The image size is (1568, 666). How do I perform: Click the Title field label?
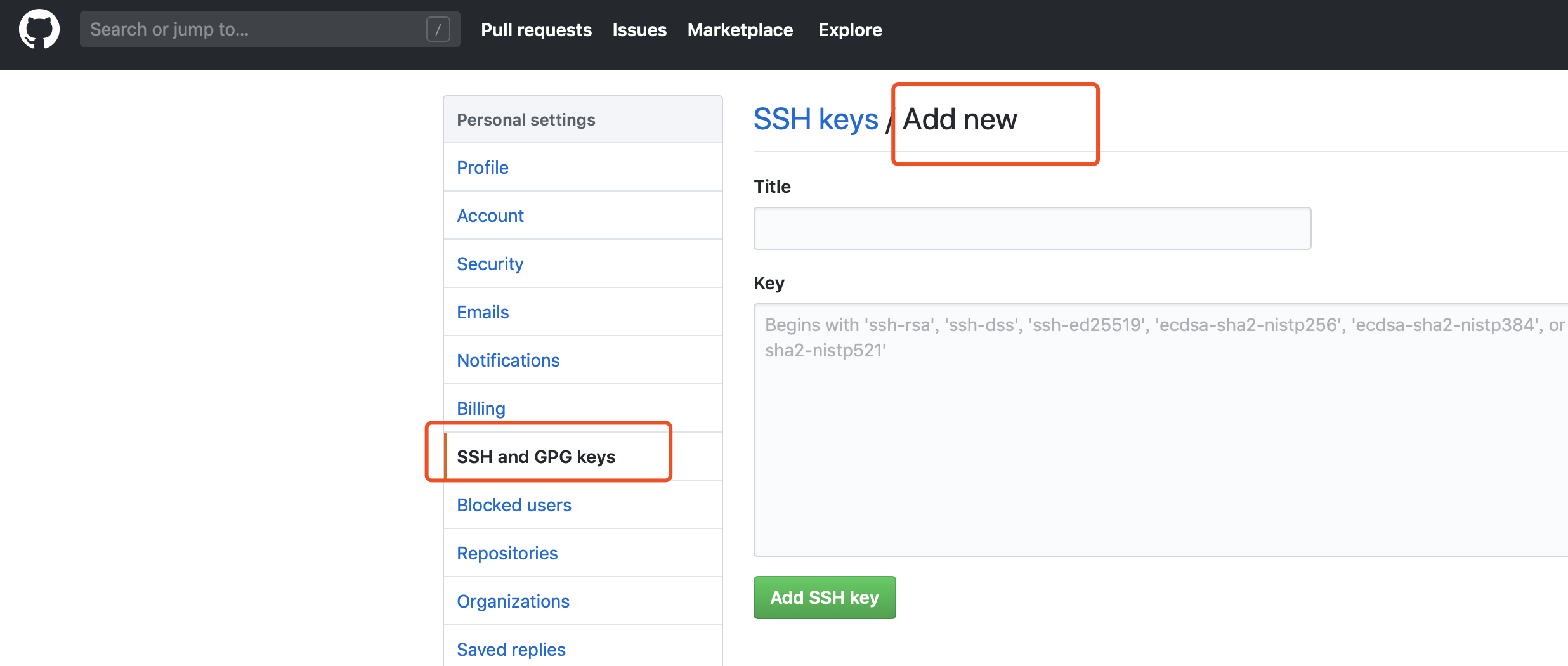coord(772,186)
